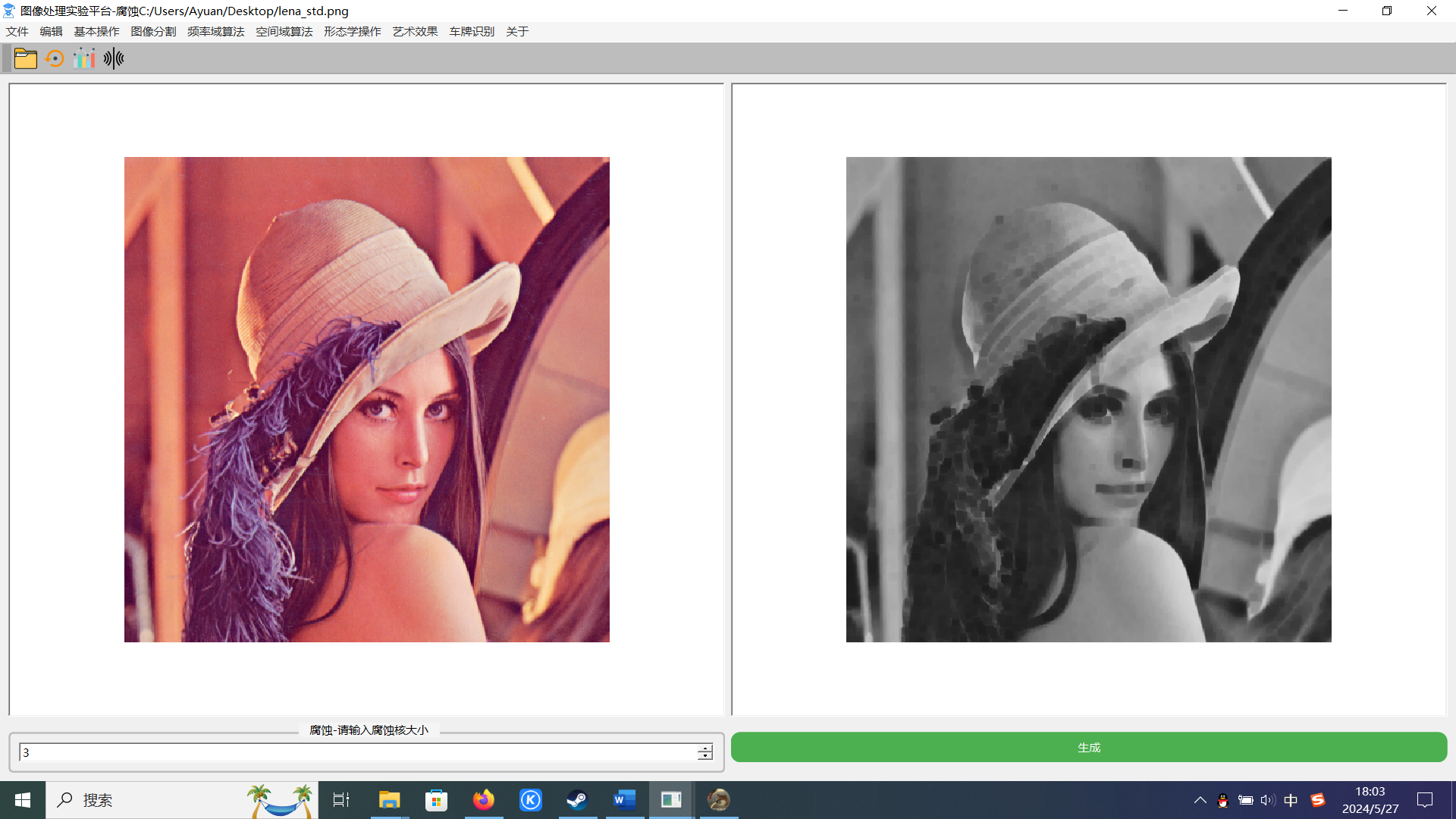
Task: Open Word from the taskbar
Action: (x=624, y=800)
